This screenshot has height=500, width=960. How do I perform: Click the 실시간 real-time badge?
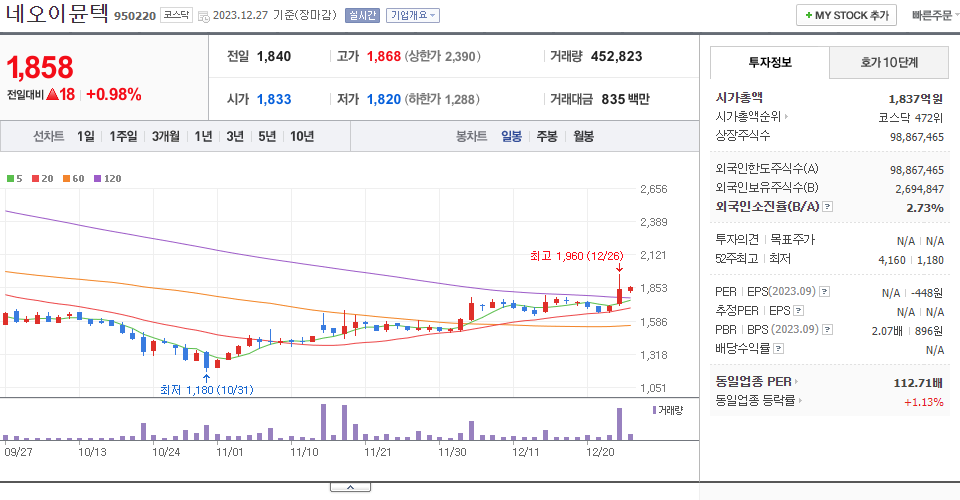(362, 15)
